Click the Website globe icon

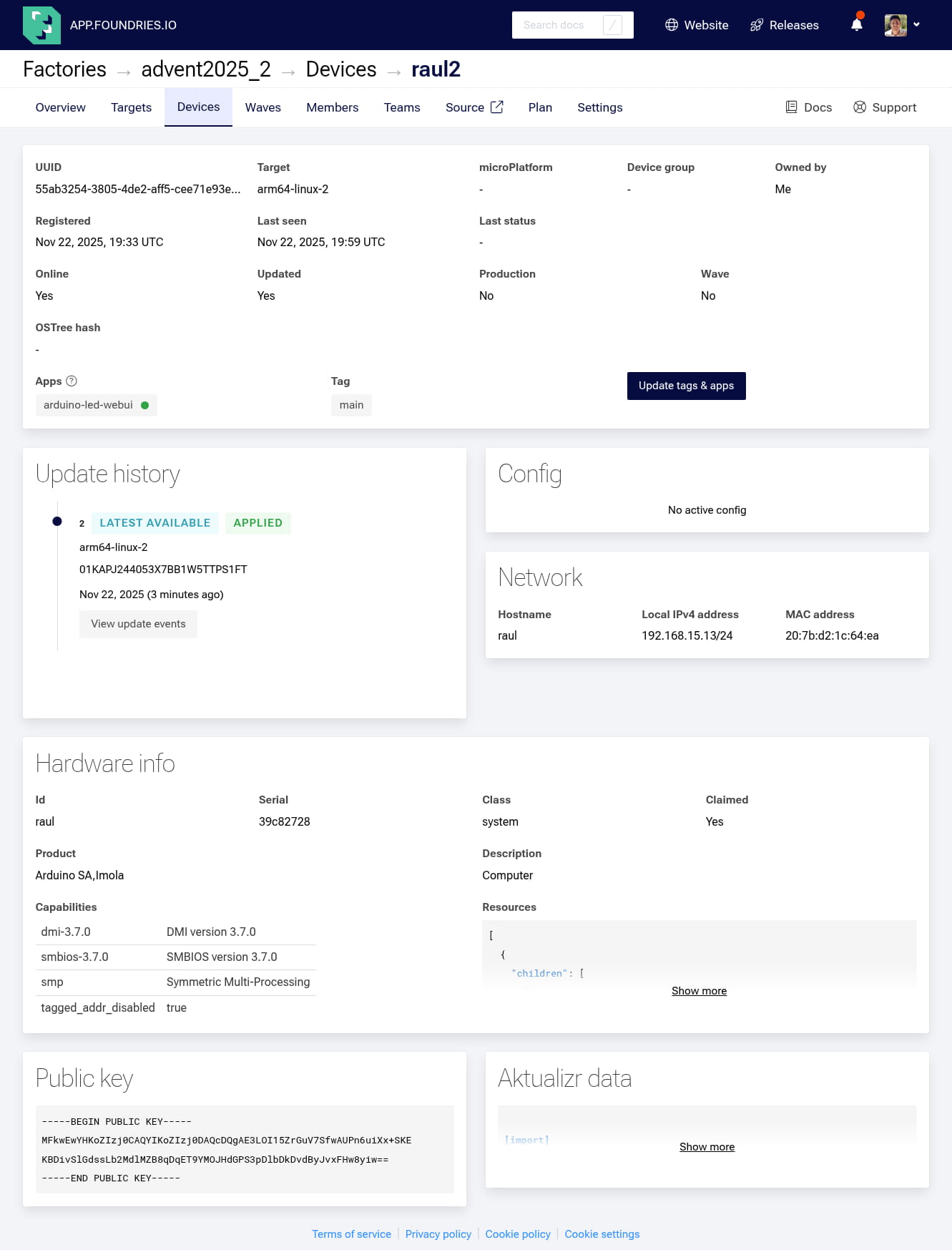671,25
